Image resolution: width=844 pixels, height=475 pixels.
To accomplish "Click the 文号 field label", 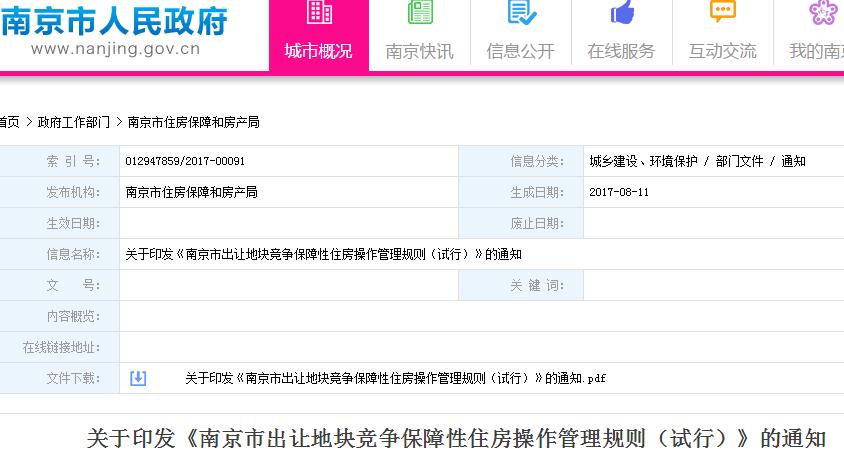I will [73, 285].
